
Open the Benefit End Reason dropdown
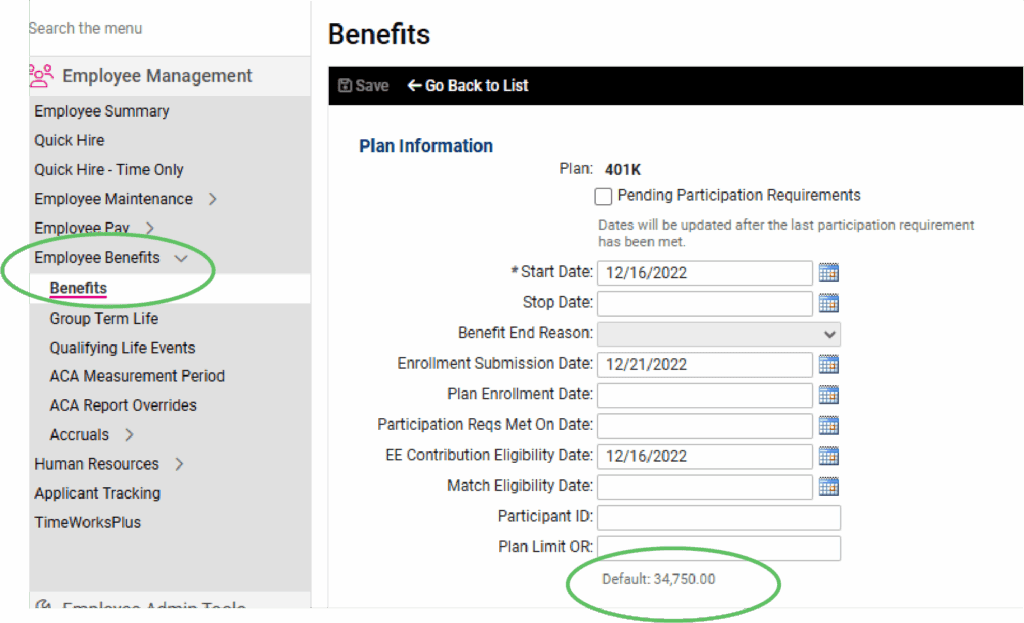pyautogui.click(x=718, y=334)
